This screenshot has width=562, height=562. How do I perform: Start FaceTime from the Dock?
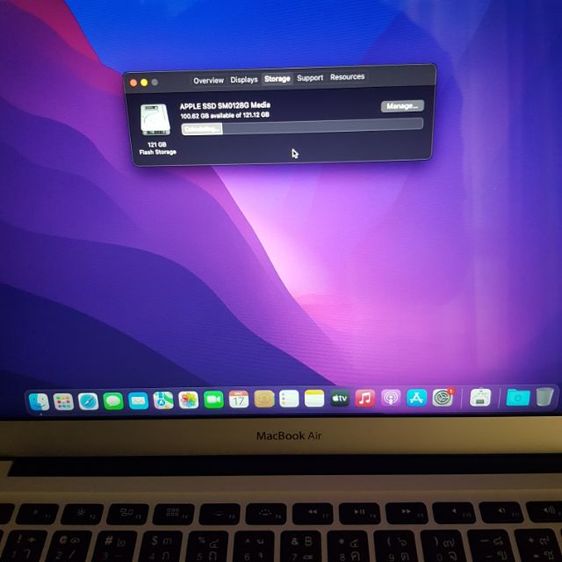(214, 399)
